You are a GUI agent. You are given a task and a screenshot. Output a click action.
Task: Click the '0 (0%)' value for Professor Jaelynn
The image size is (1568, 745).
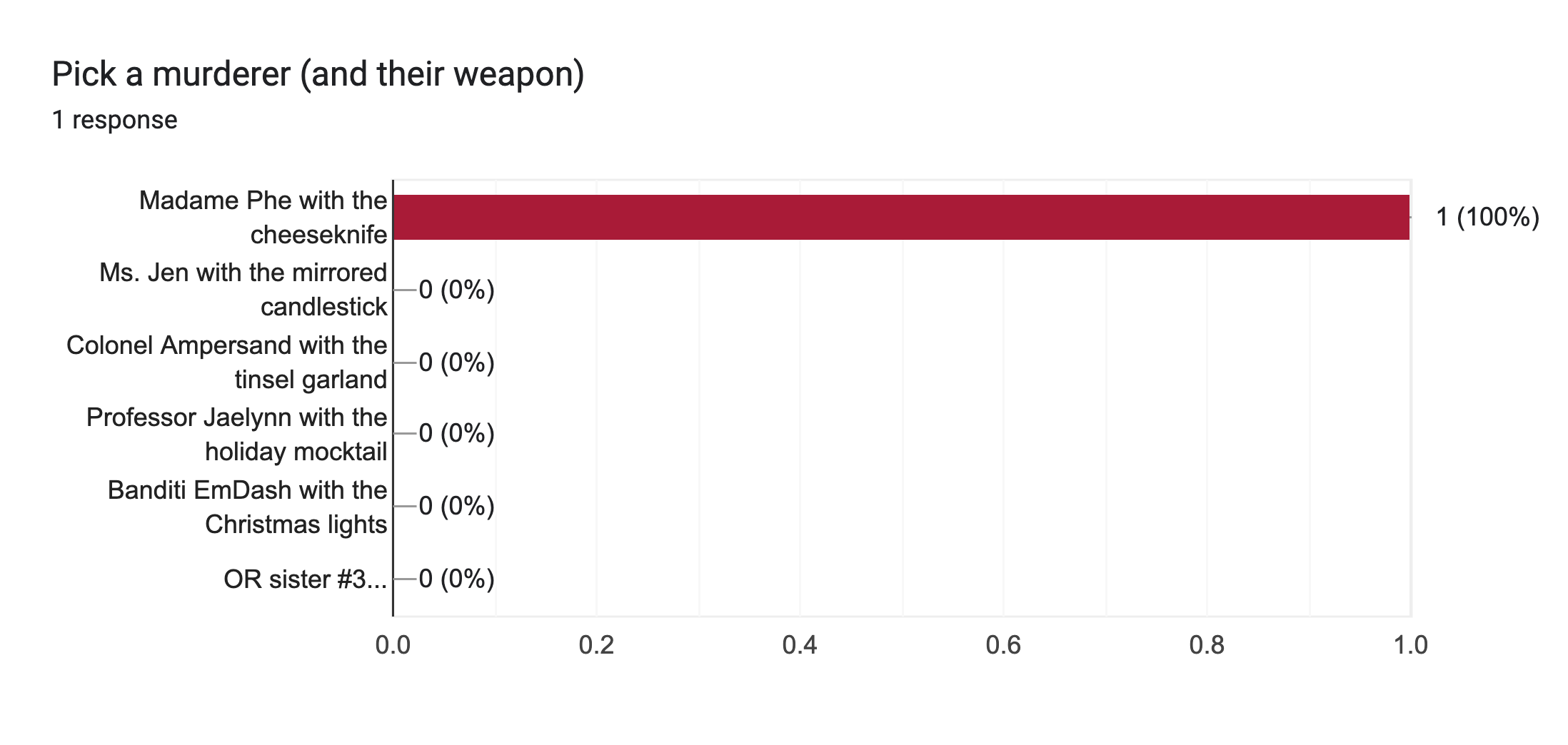(456, 433)
